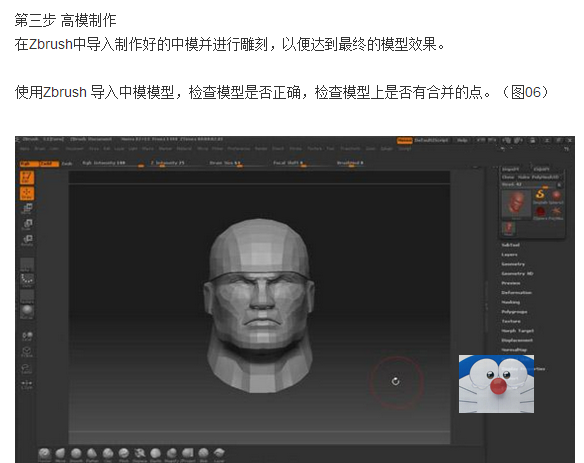The image size is (584, 463).
Task: Expand the Displacement sub-palette
Action: click(517, 340)
